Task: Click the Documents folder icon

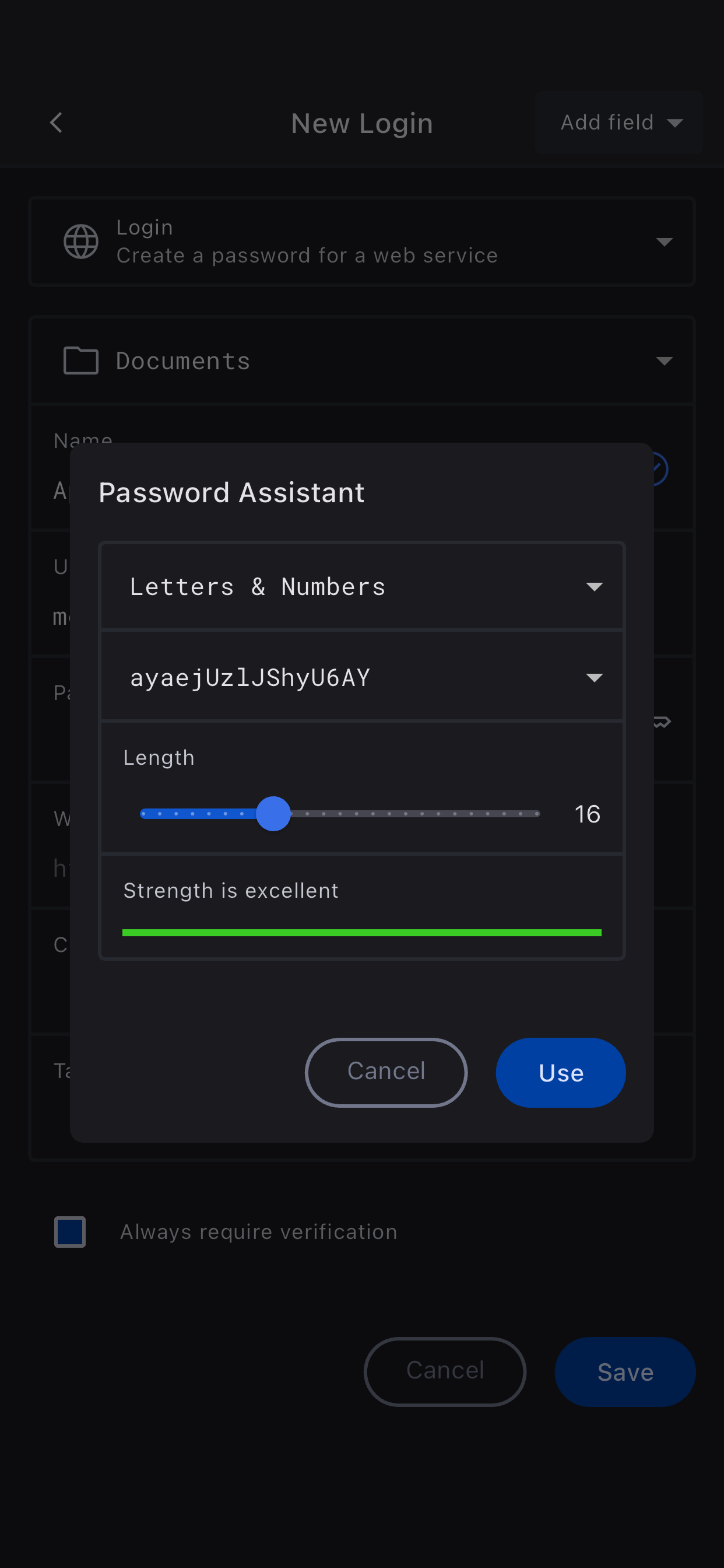Action: click(x=81, y=360)
